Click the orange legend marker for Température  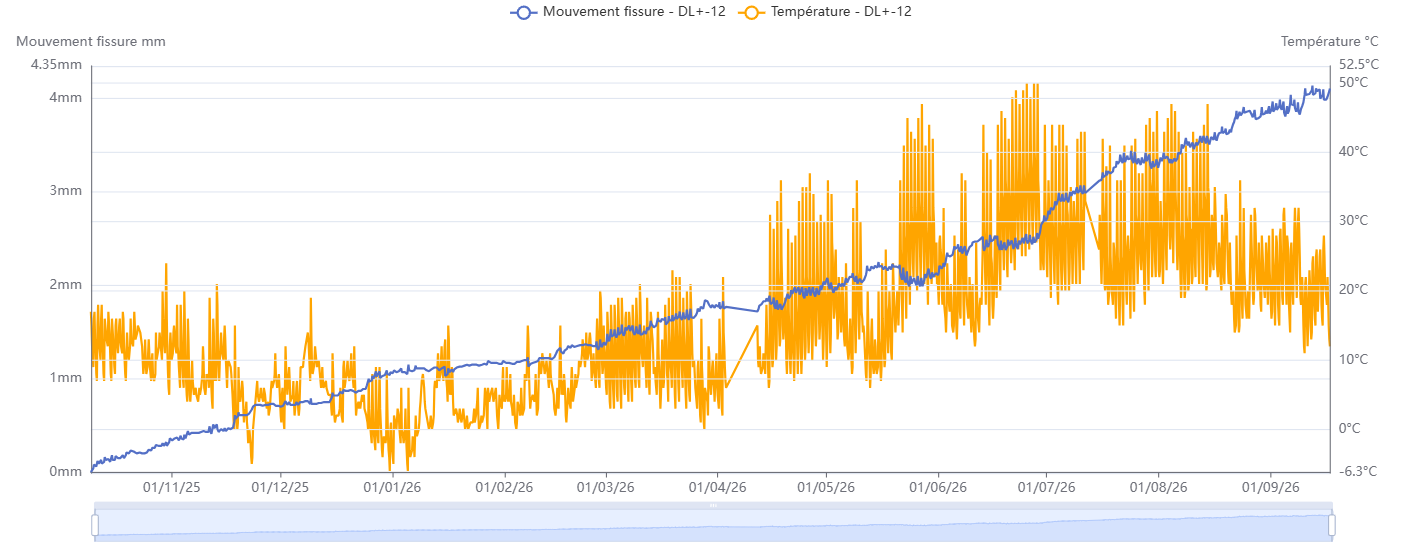click(x=751, y=12)
